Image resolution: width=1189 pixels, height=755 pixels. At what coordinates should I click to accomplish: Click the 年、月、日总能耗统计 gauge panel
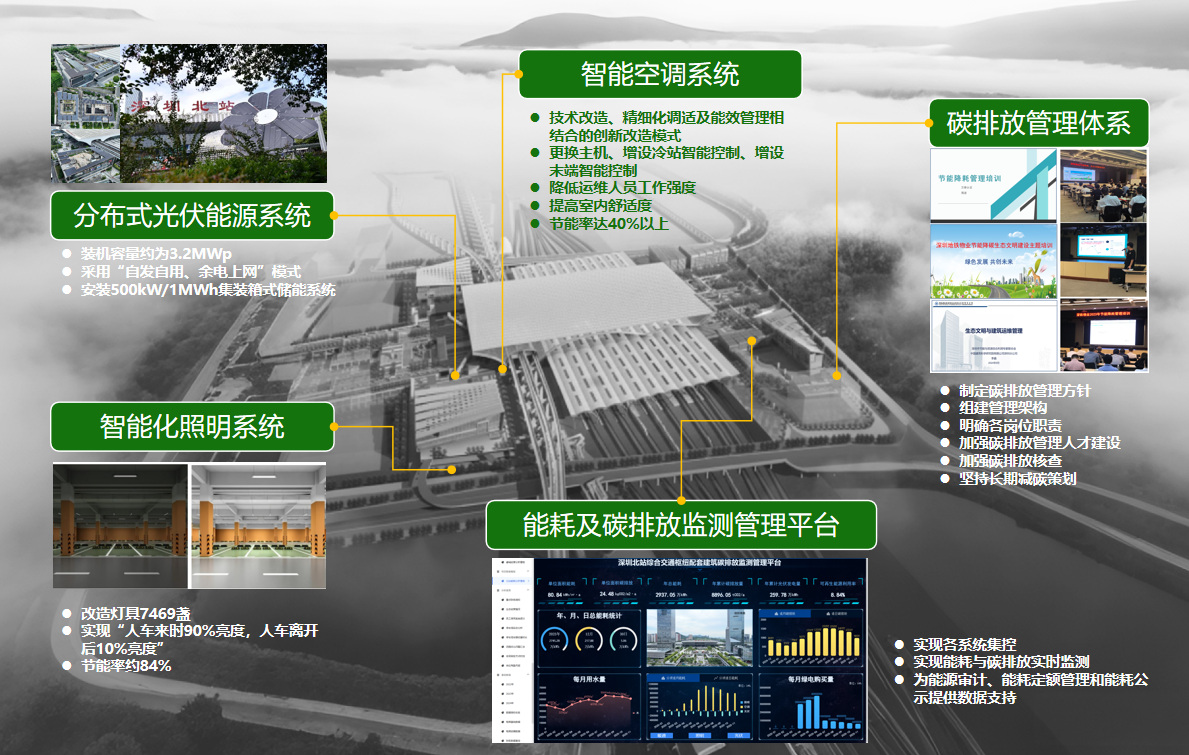pyautogui.click(x=589, y=639)
